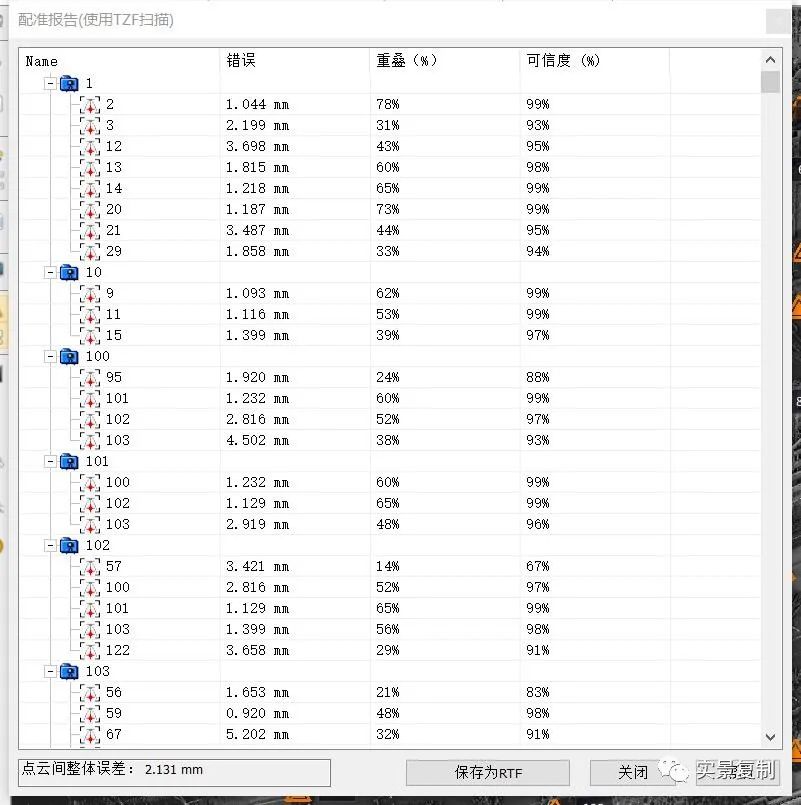Select error value 1.044 mm
The height and width of the screenshot is (805, 801).
click(x=257, y=105)
